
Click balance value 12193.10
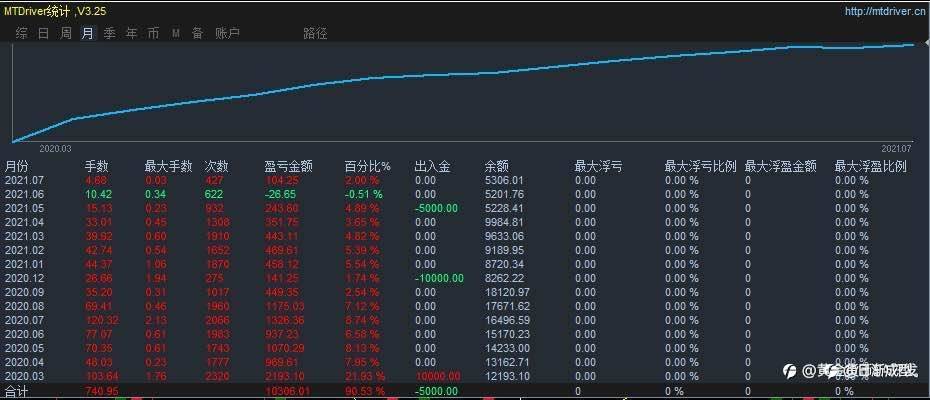click(x=507, y=376)
